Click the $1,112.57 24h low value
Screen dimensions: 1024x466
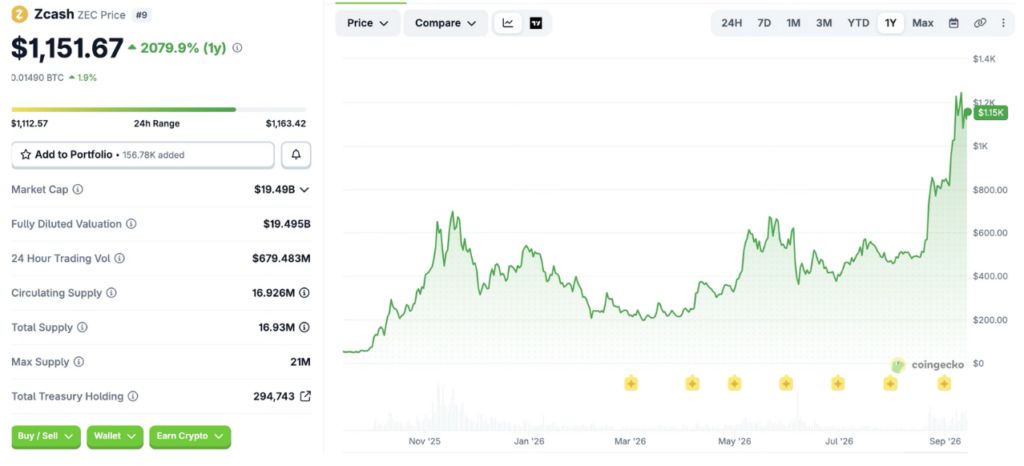(29, 123)
